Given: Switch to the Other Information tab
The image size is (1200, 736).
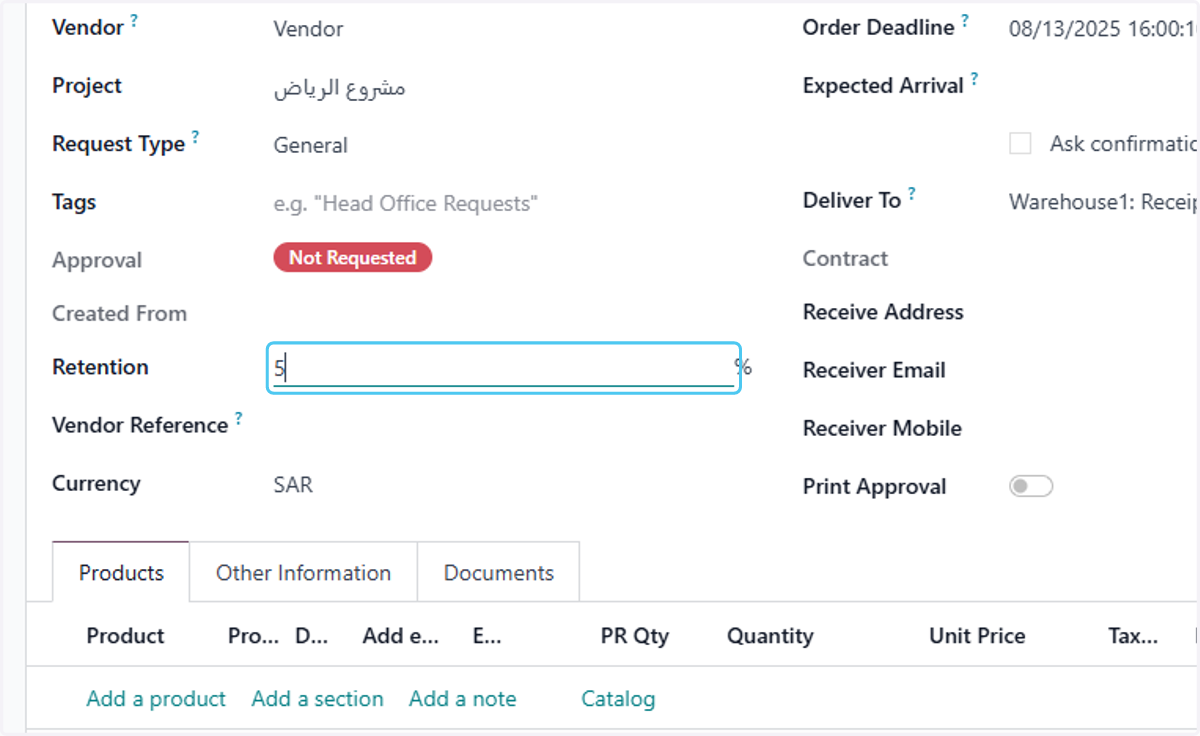Looking at the screenshot, I should [x=303, y=573].
